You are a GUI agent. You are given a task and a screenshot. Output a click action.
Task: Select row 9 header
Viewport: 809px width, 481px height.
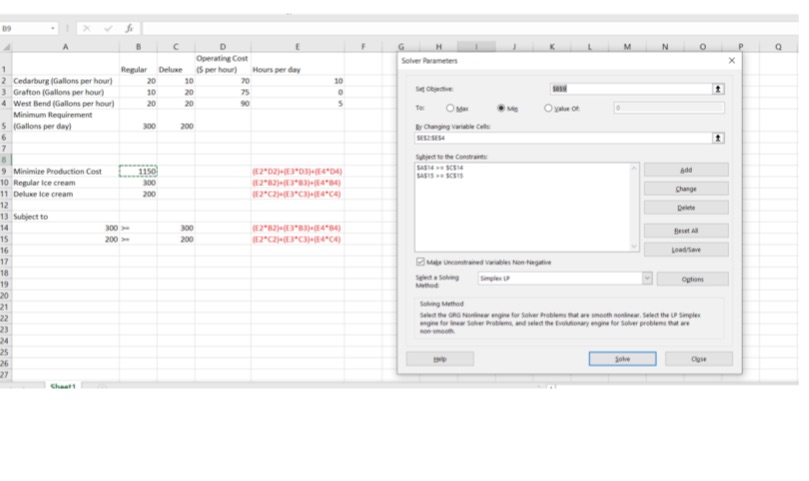click(x=5, y=171)
